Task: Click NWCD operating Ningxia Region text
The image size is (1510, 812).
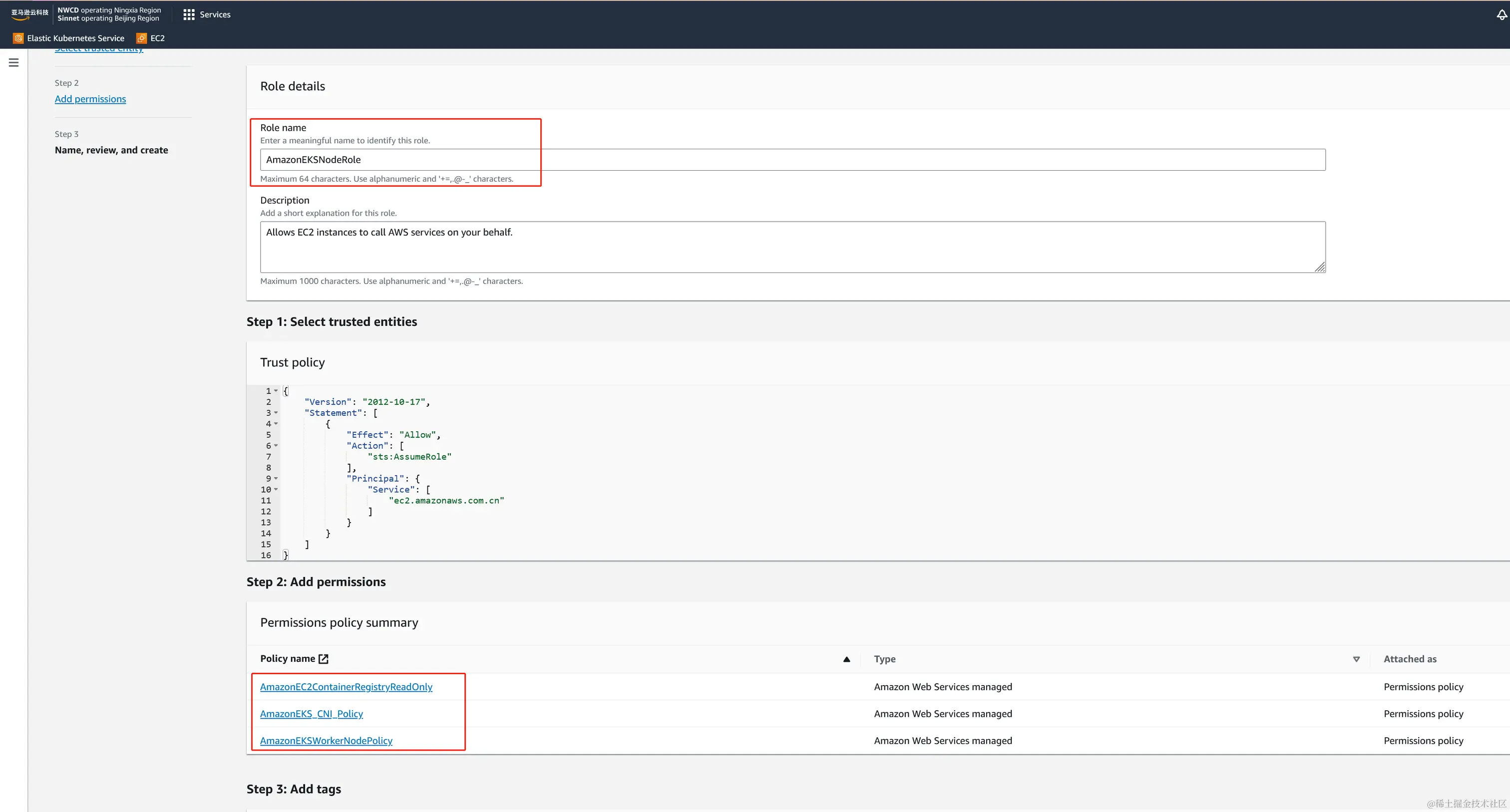Action: (109, 10)
